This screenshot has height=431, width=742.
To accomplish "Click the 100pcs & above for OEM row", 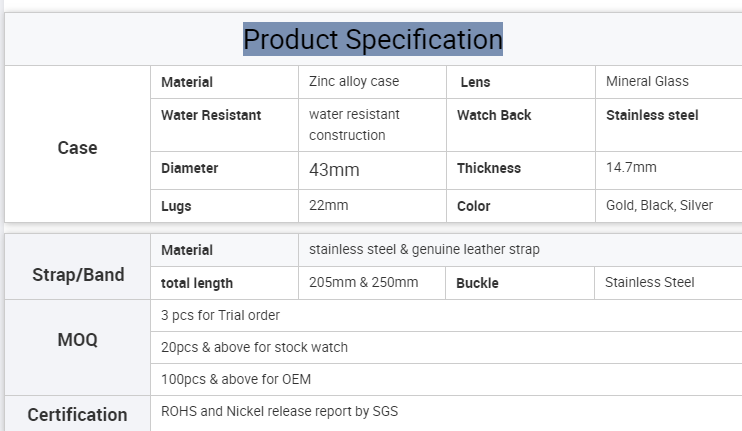I will coord(446,379).
